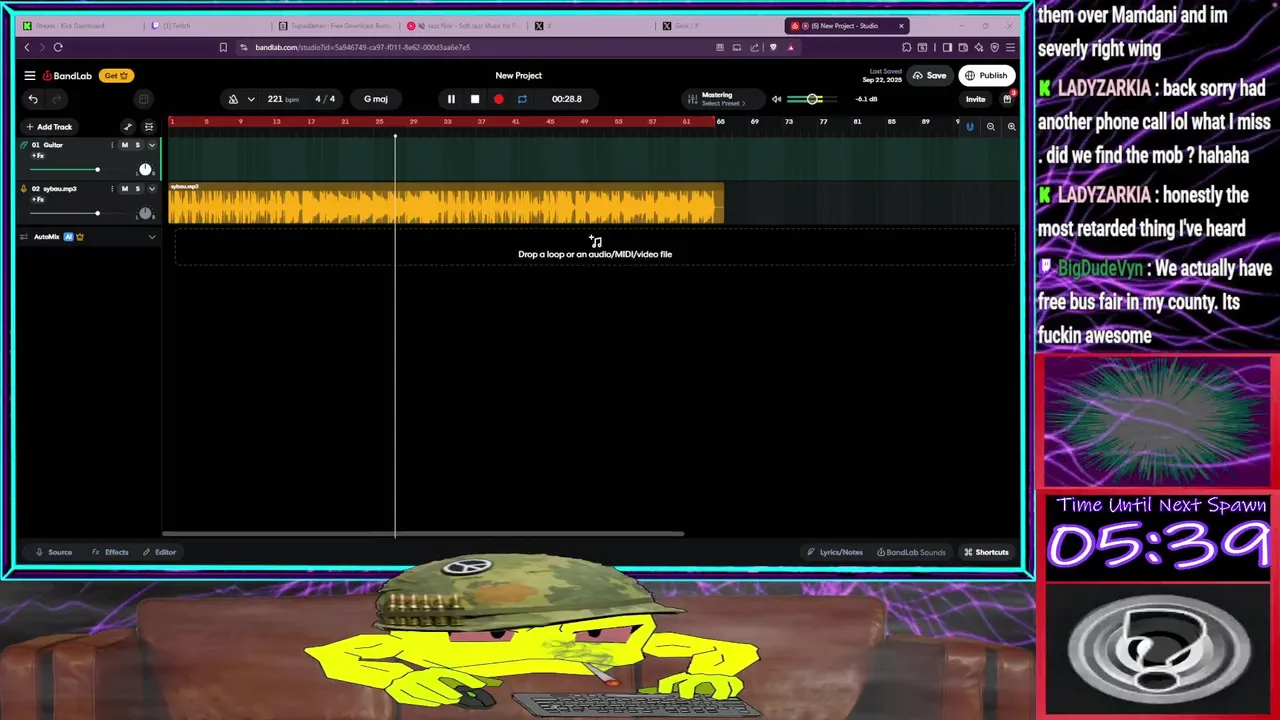This screenshot has width=1280, height=720.
Task: Expand the AutoMix panel
Action: 152,237
